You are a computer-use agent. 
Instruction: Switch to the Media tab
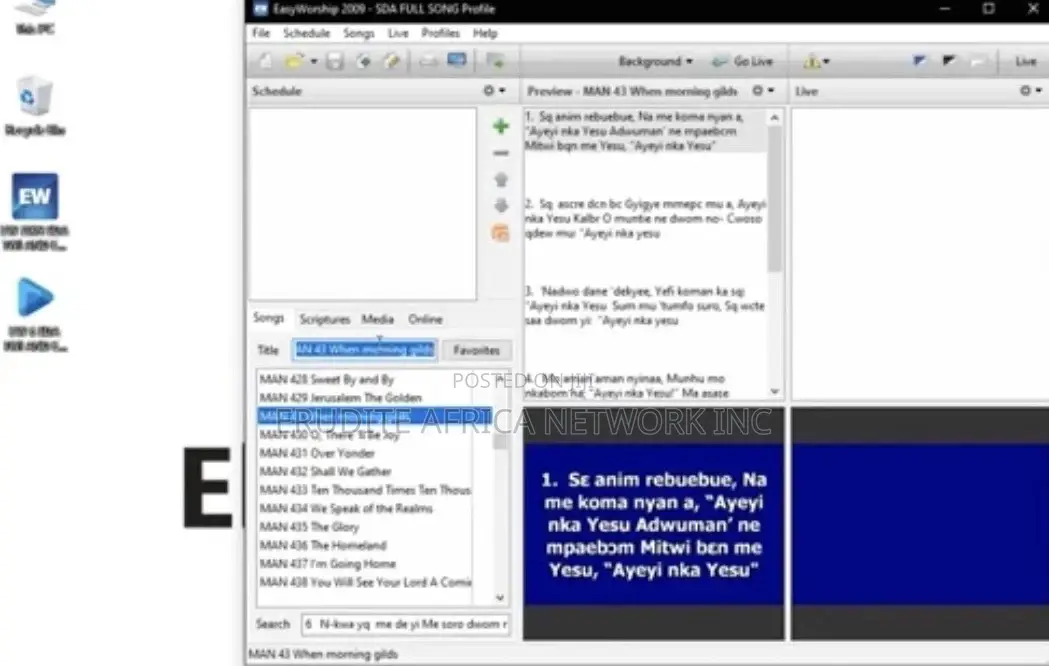(377, 319)
